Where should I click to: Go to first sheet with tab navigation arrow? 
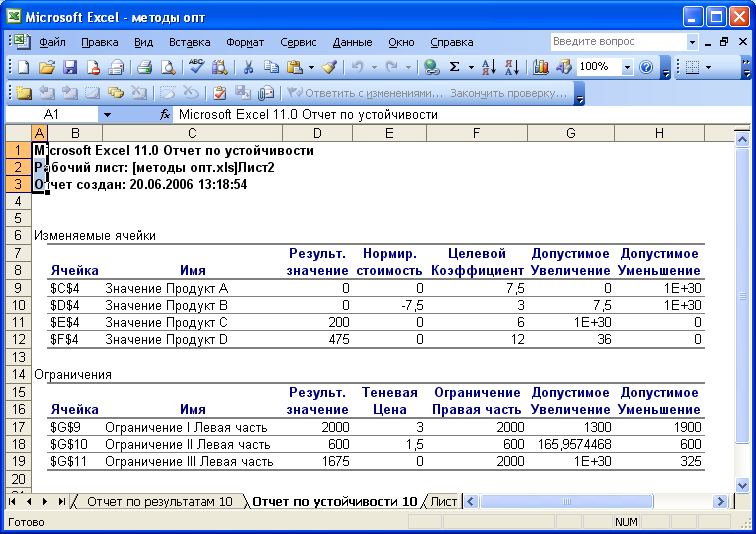point(13,502)
